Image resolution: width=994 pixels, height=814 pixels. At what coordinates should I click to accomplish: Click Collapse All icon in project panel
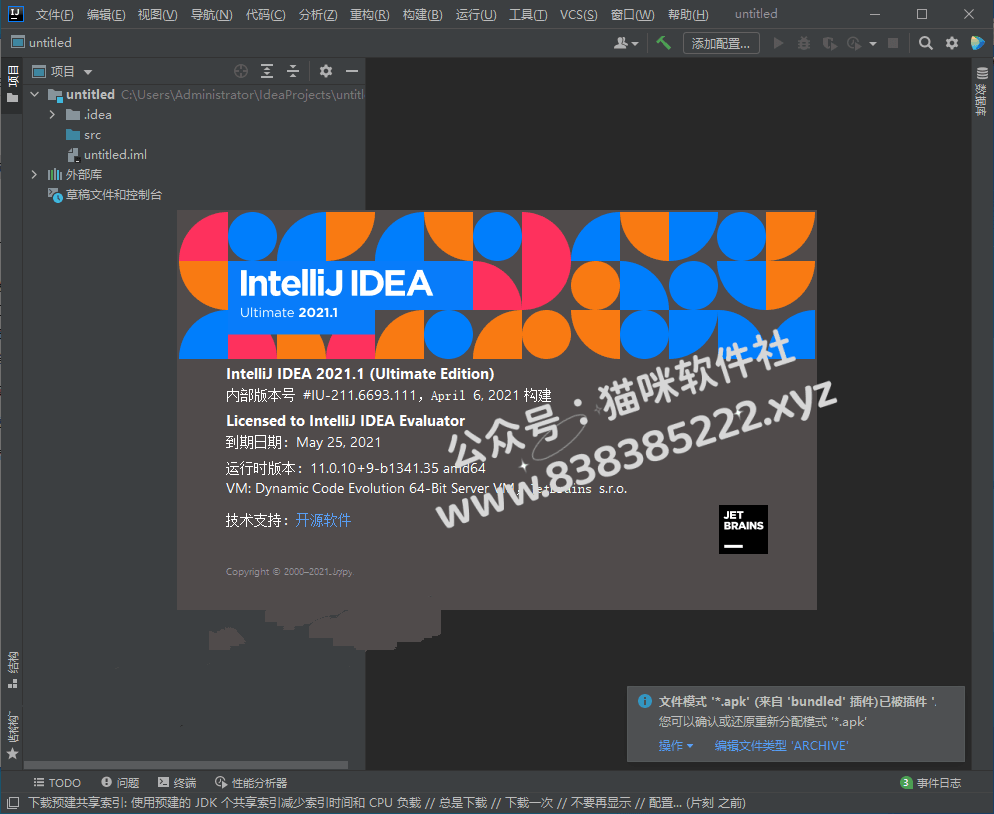293,71
